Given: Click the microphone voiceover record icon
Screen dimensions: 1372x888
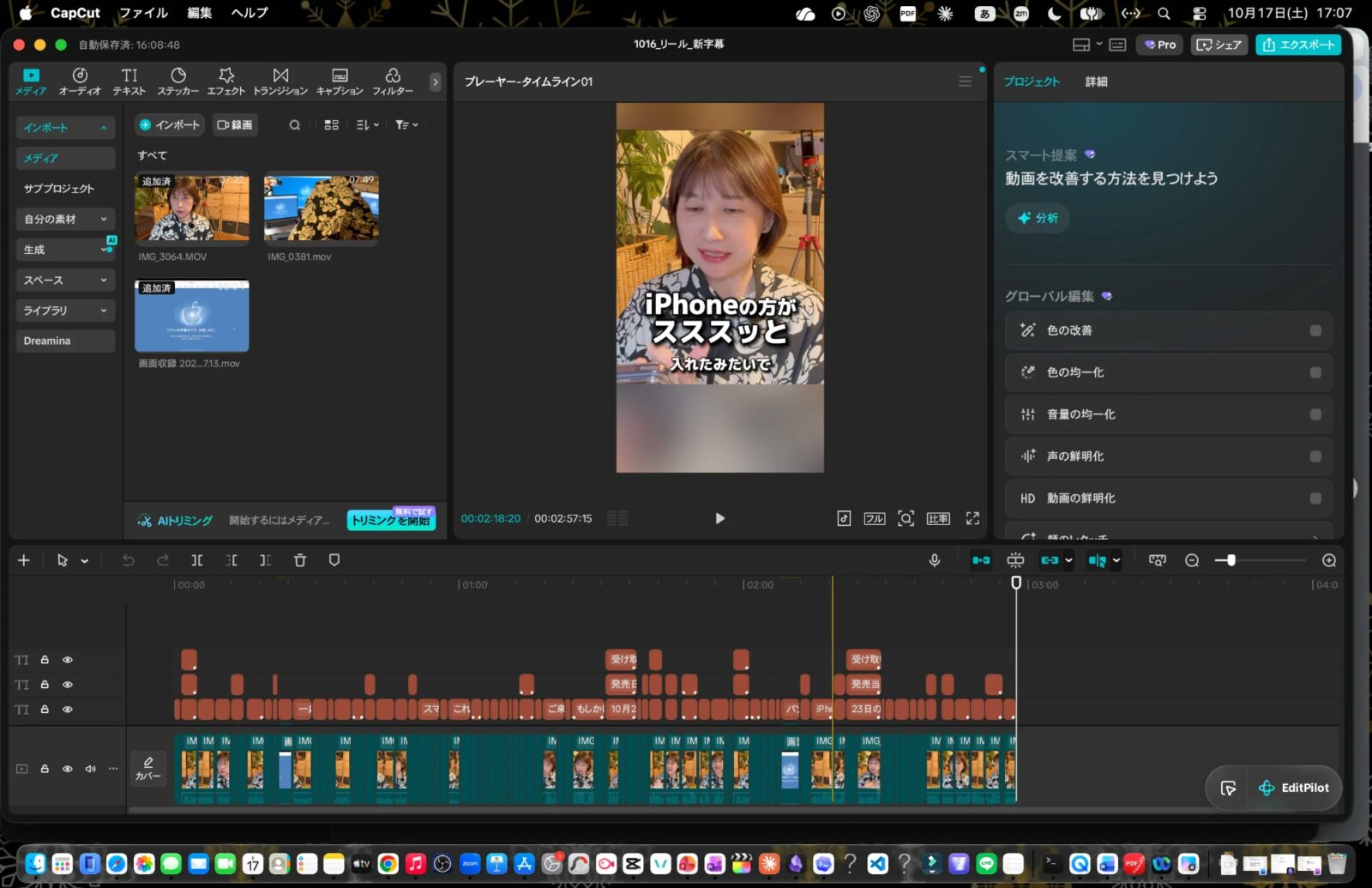Looking at the screenshot, I should (935, 560).
